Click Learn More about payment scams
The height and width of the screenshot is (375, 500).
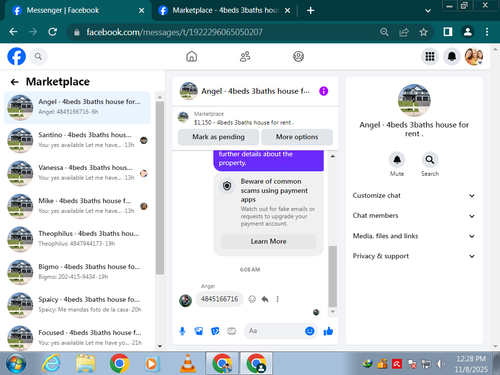[x=268, y=241]
